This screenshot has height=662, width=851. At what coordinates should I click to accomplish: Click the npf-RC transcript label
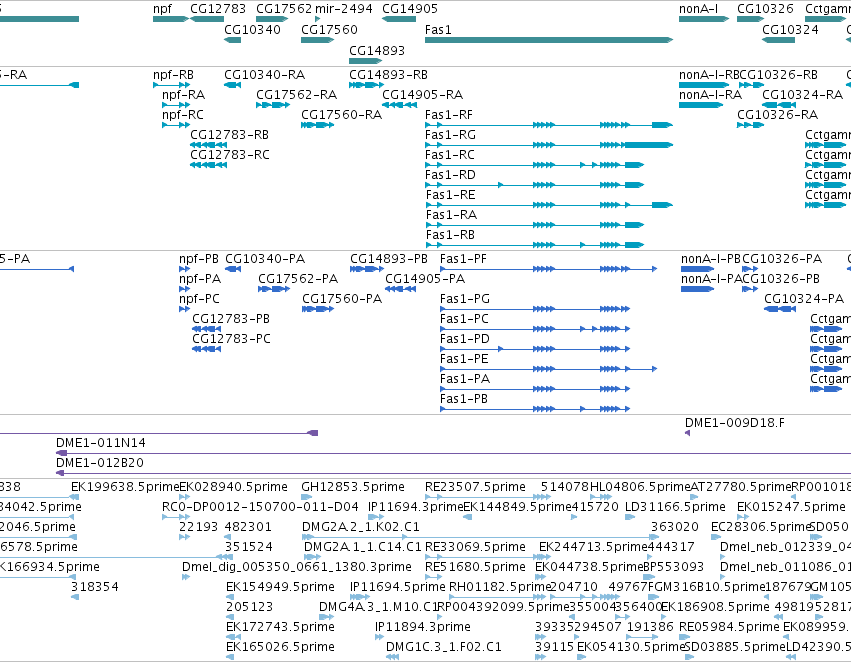(183, 115)
